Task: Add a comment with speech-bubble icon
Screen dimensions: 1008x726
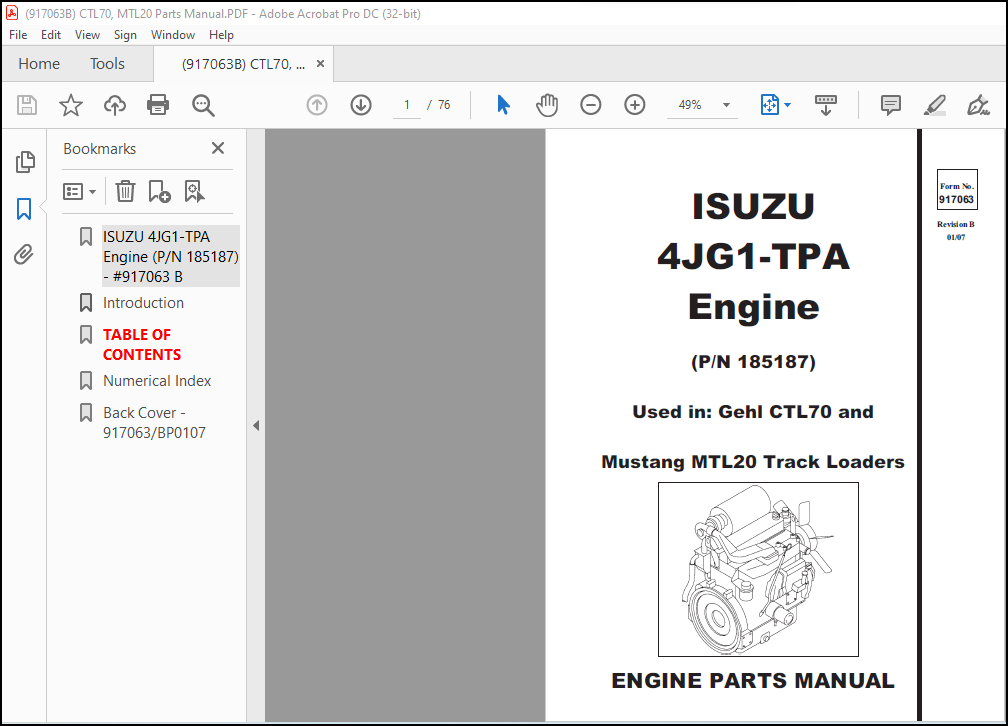Action: 890,105
